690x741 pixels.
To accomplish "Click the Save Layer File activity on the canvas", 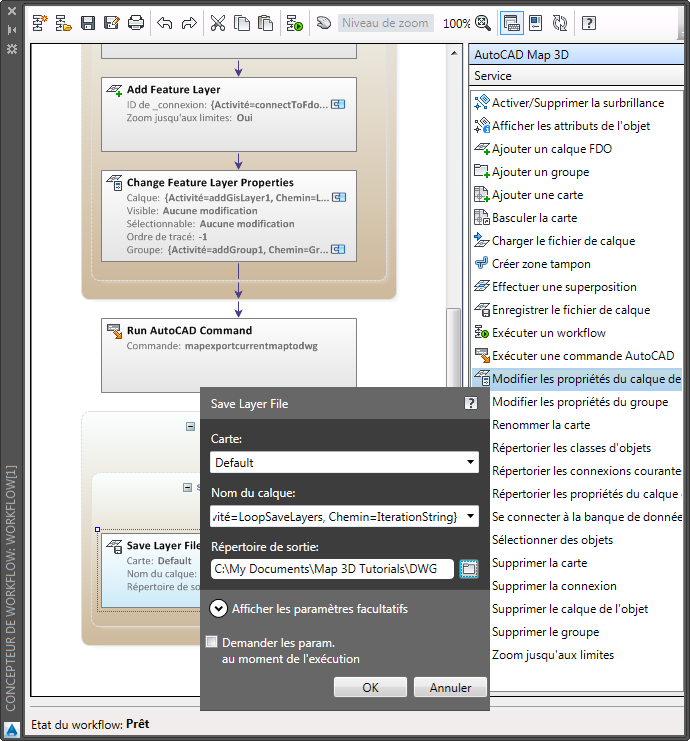I will [151, 571].
